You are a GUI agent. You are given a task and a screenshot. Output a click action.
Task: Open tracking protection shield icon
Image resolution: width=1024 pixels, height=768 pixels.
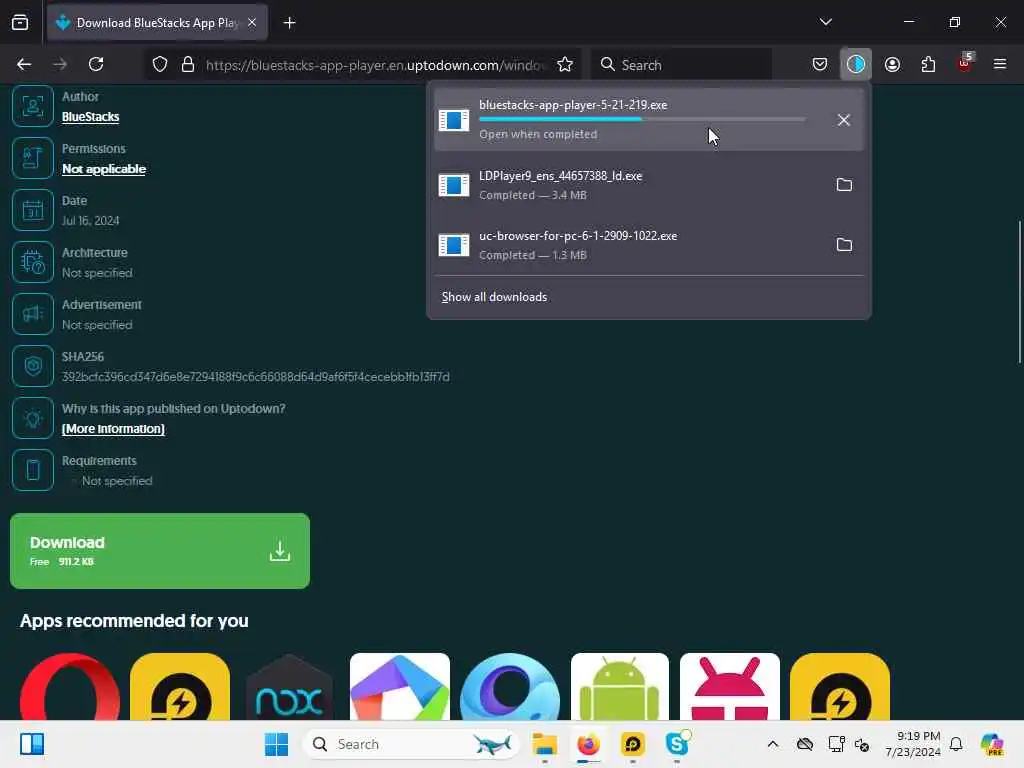tap(160, 64)
